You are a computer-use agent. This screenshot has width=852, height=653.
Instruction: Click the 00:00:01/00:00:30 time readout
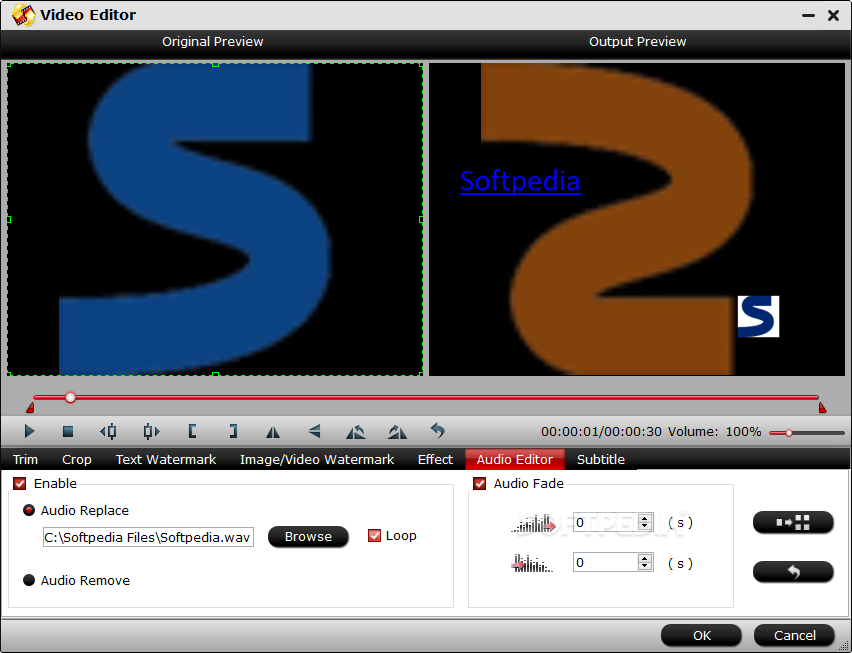(601, 432)
